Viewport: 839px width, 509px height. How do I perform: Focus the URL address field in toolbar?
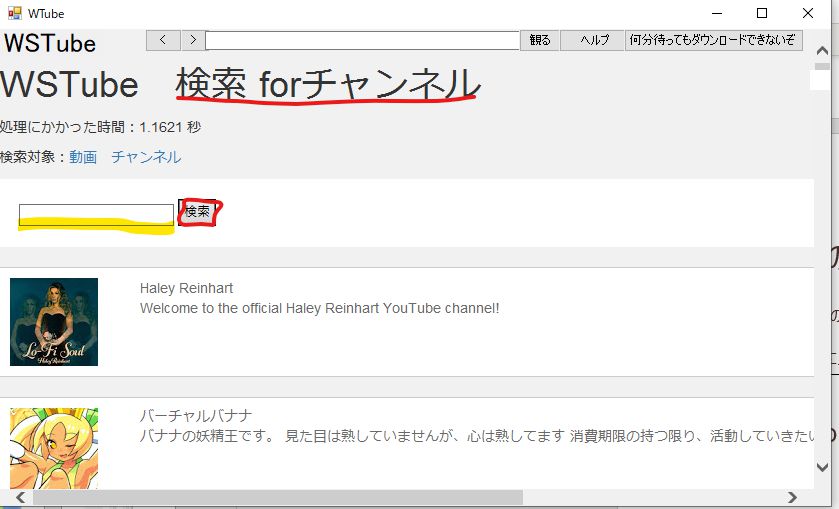click(362, 40)
